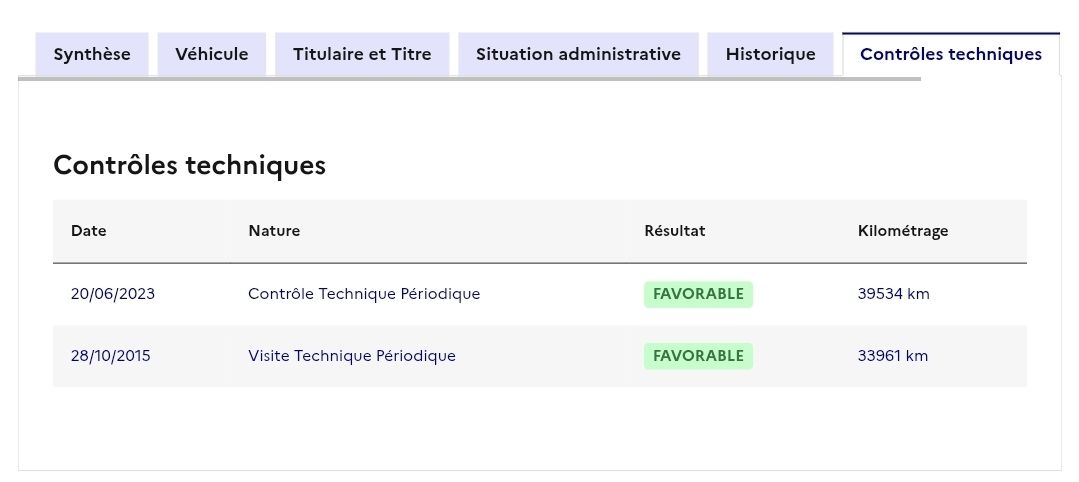Select the 28/10/2015 date cell
1079x482 pixels.
coord(110,356)
